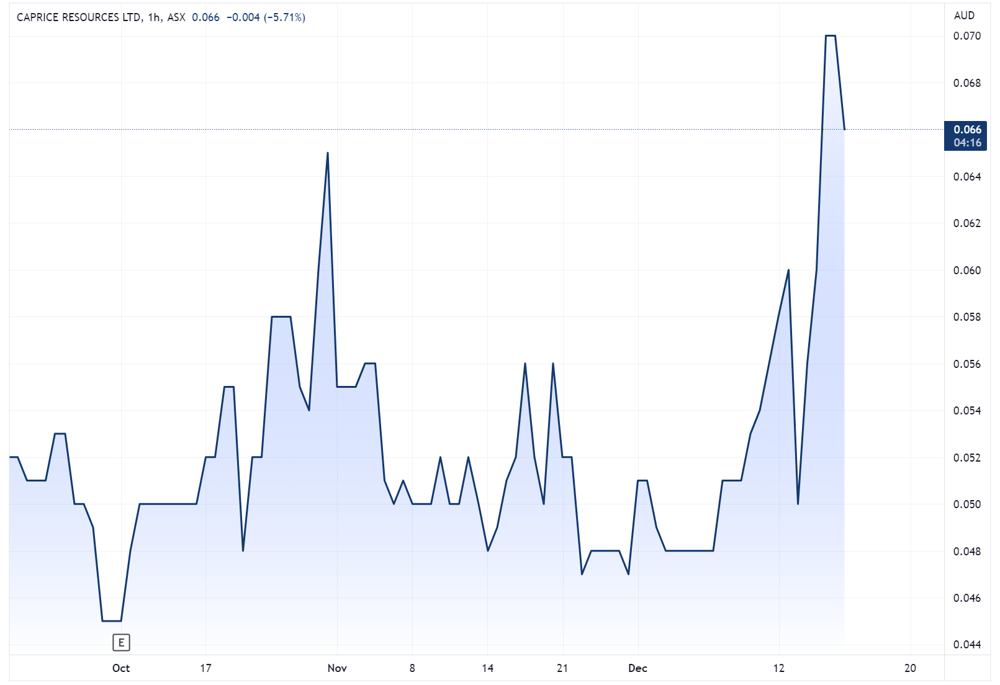This screenshot has height=685, width=1000.
Task: Click the 0.052 price axis label
Action: coord(967,458)
